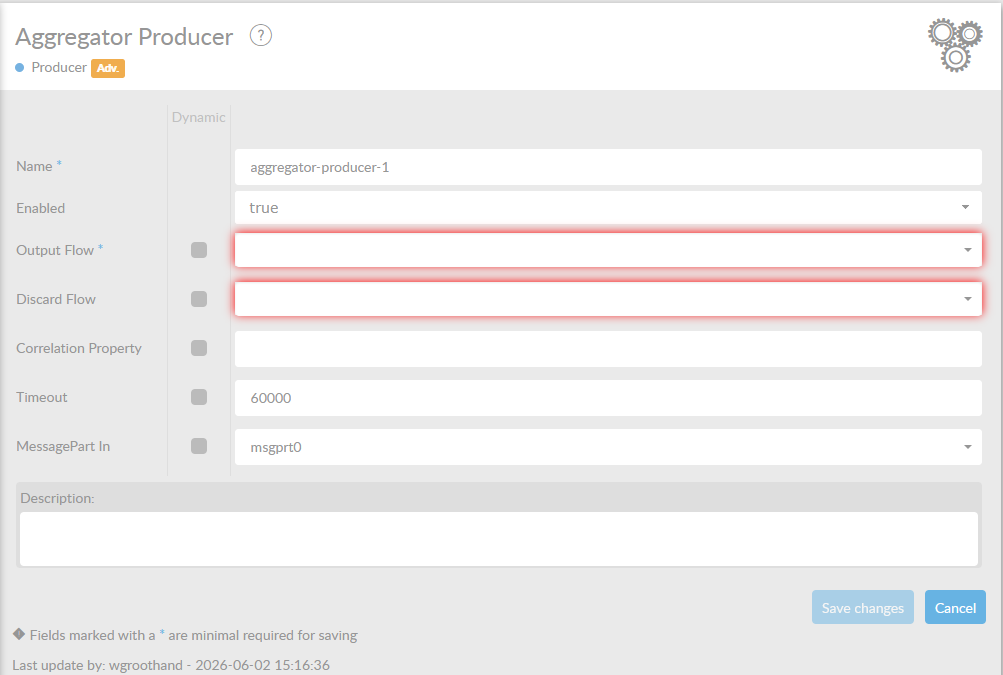
Task: Click the blue Producer dot indicator
Action: (x=19, y=67)
